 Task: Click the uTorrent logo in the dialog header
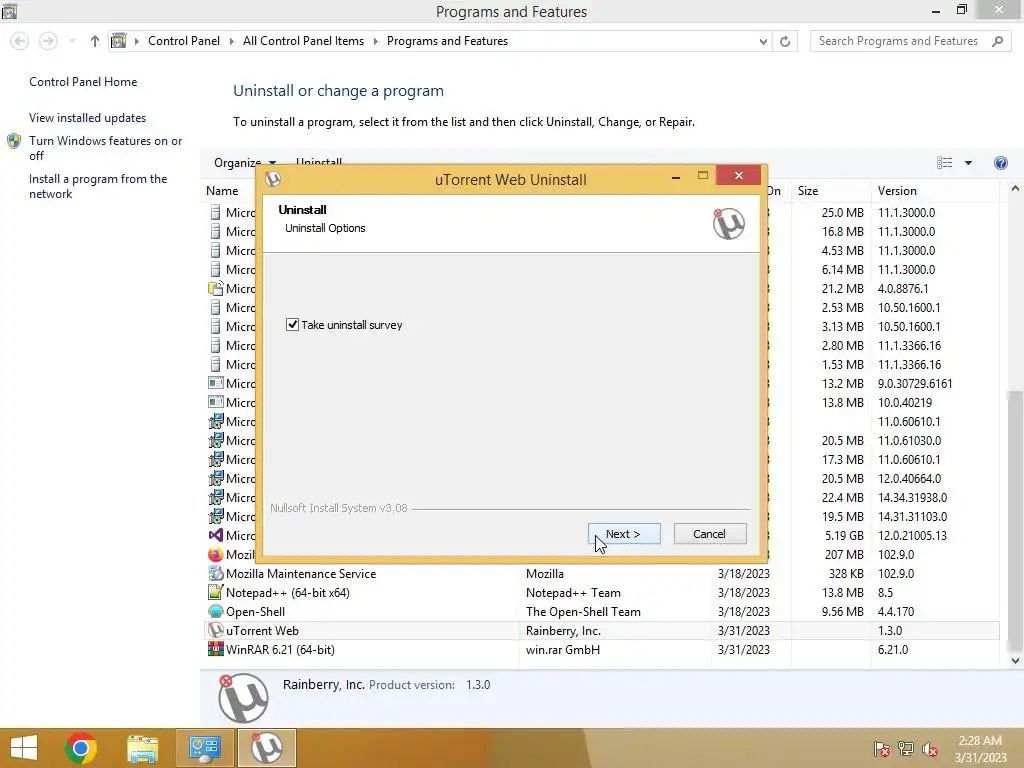(728, 223)
